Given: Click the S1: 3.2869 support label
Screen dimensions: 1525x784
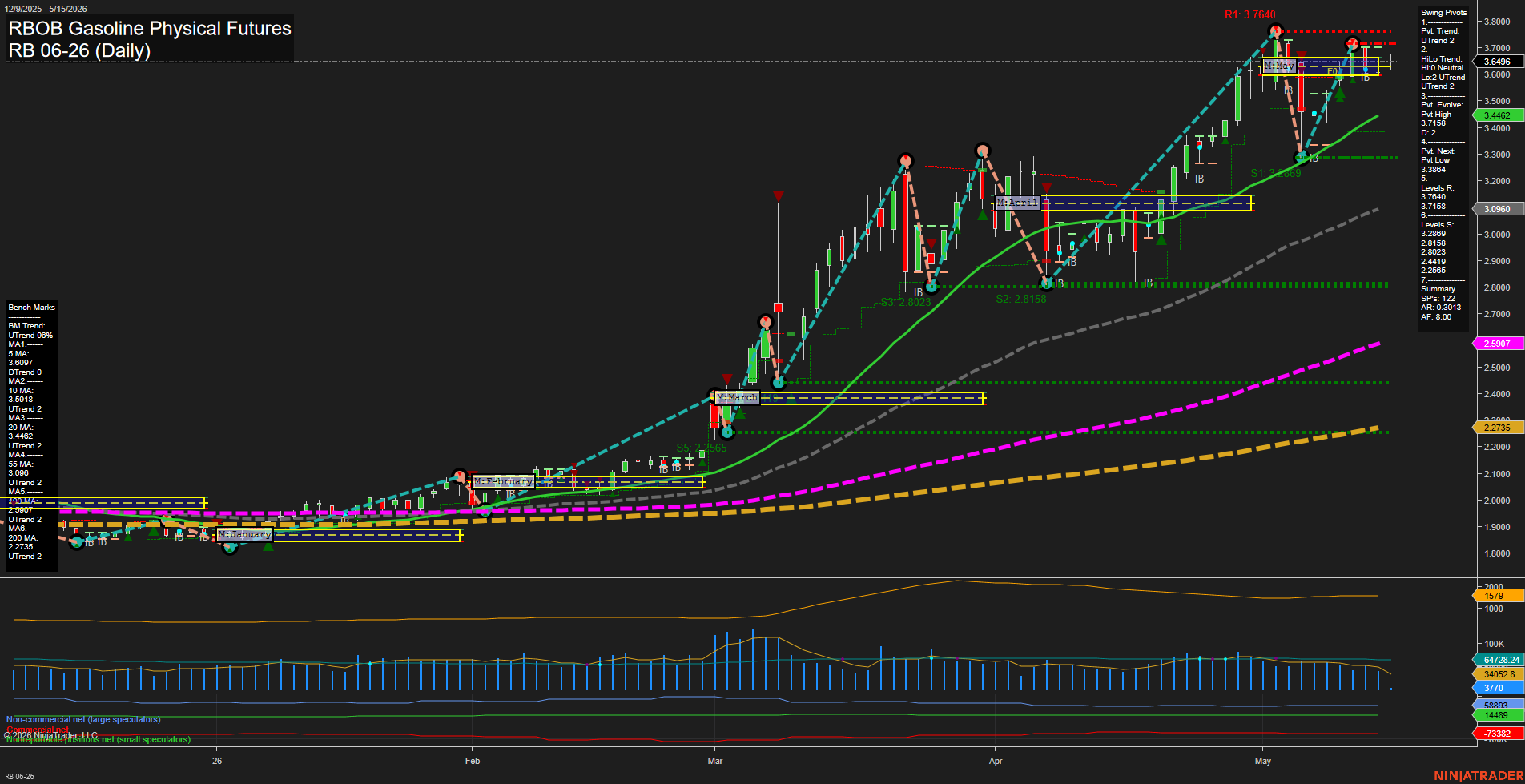Looking at the screenshot, I should tap(1276, 173).
